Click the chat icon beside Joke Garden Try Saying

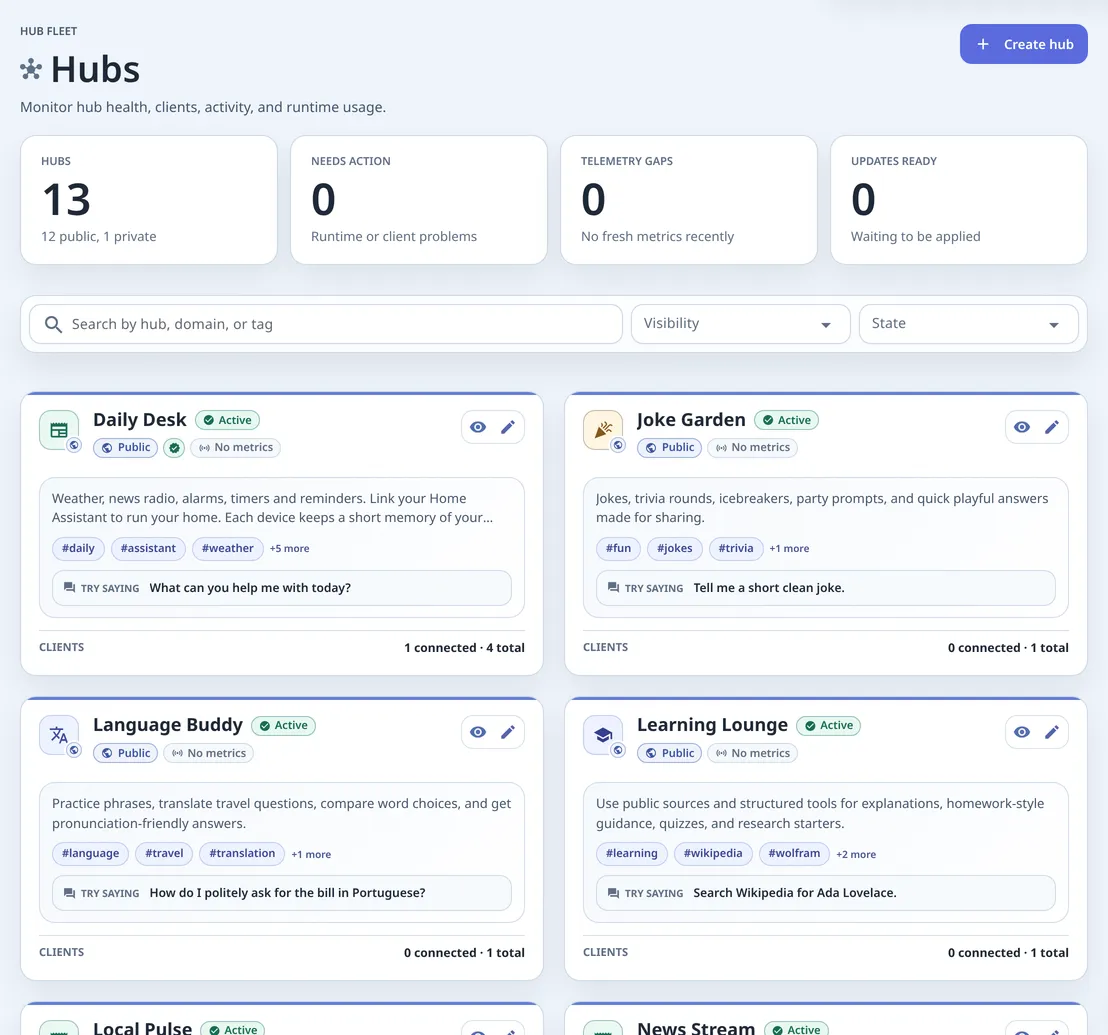(x=613, y=588)
